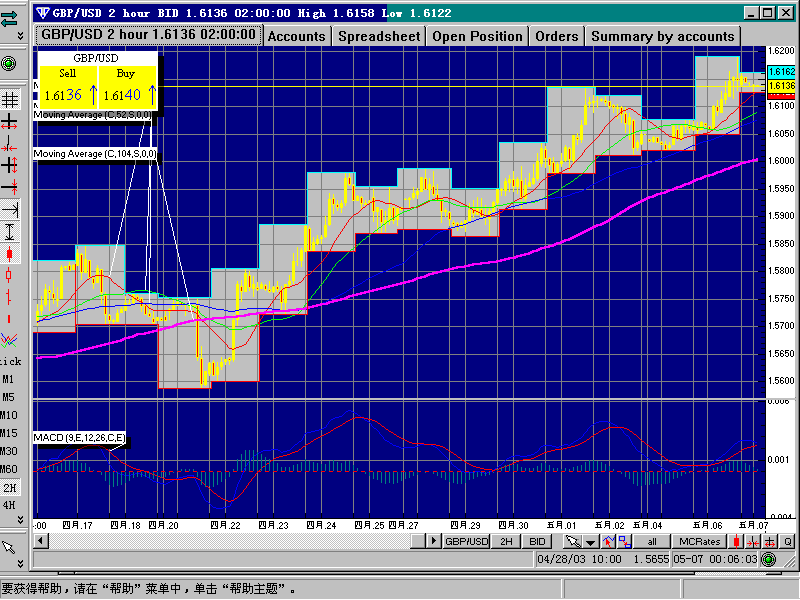
Task: Expand the top left toolbar chevron
Action: coord(20,36)
